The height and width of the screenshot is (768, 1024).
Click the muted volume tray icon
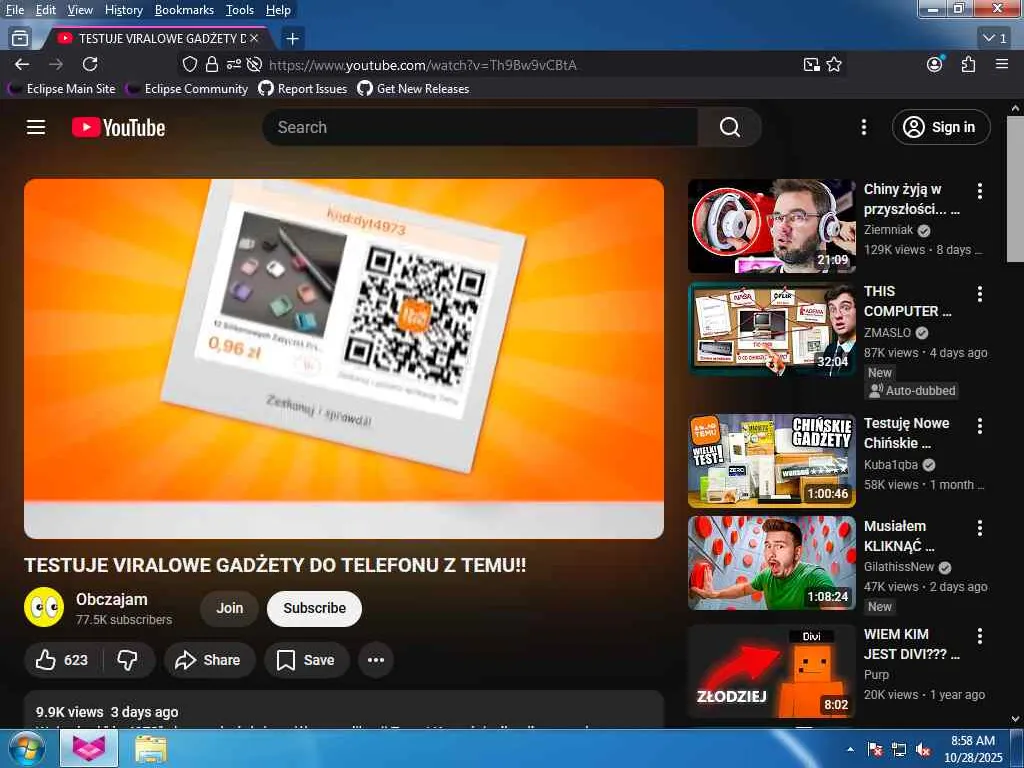point(923,750)
